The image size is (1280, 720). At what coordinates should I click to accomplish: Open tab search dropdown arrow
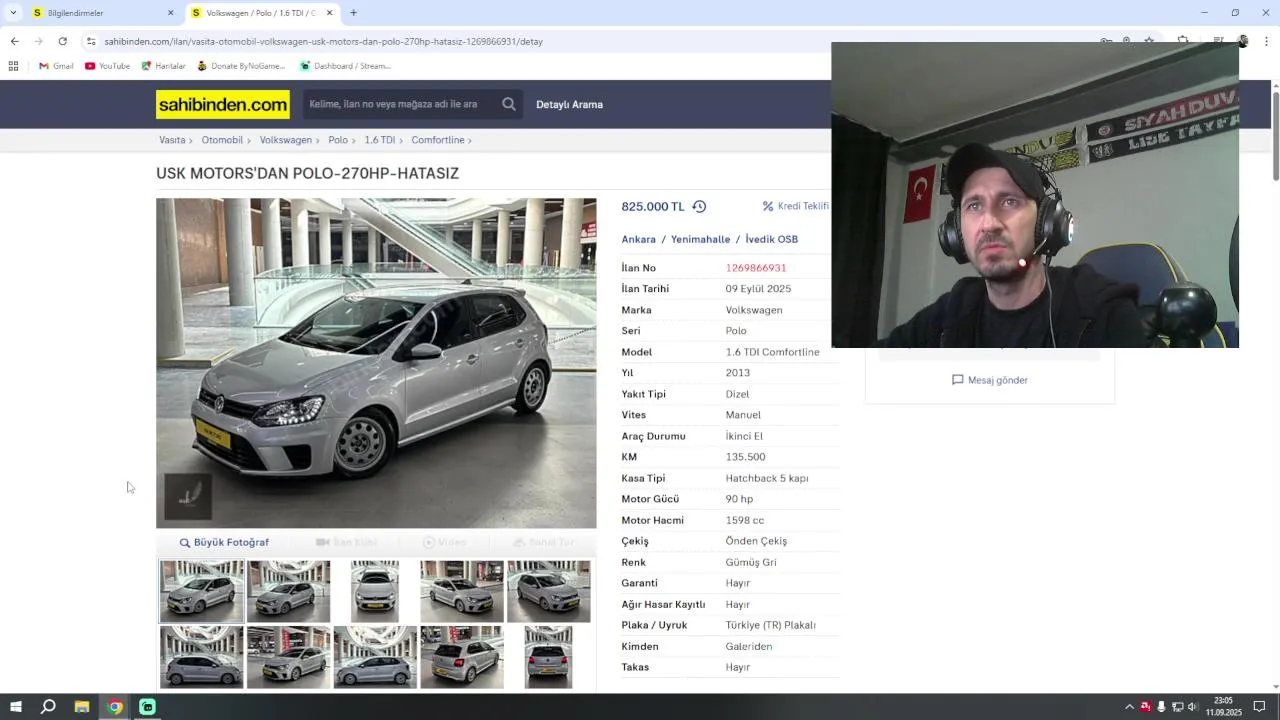click(13, 13)
